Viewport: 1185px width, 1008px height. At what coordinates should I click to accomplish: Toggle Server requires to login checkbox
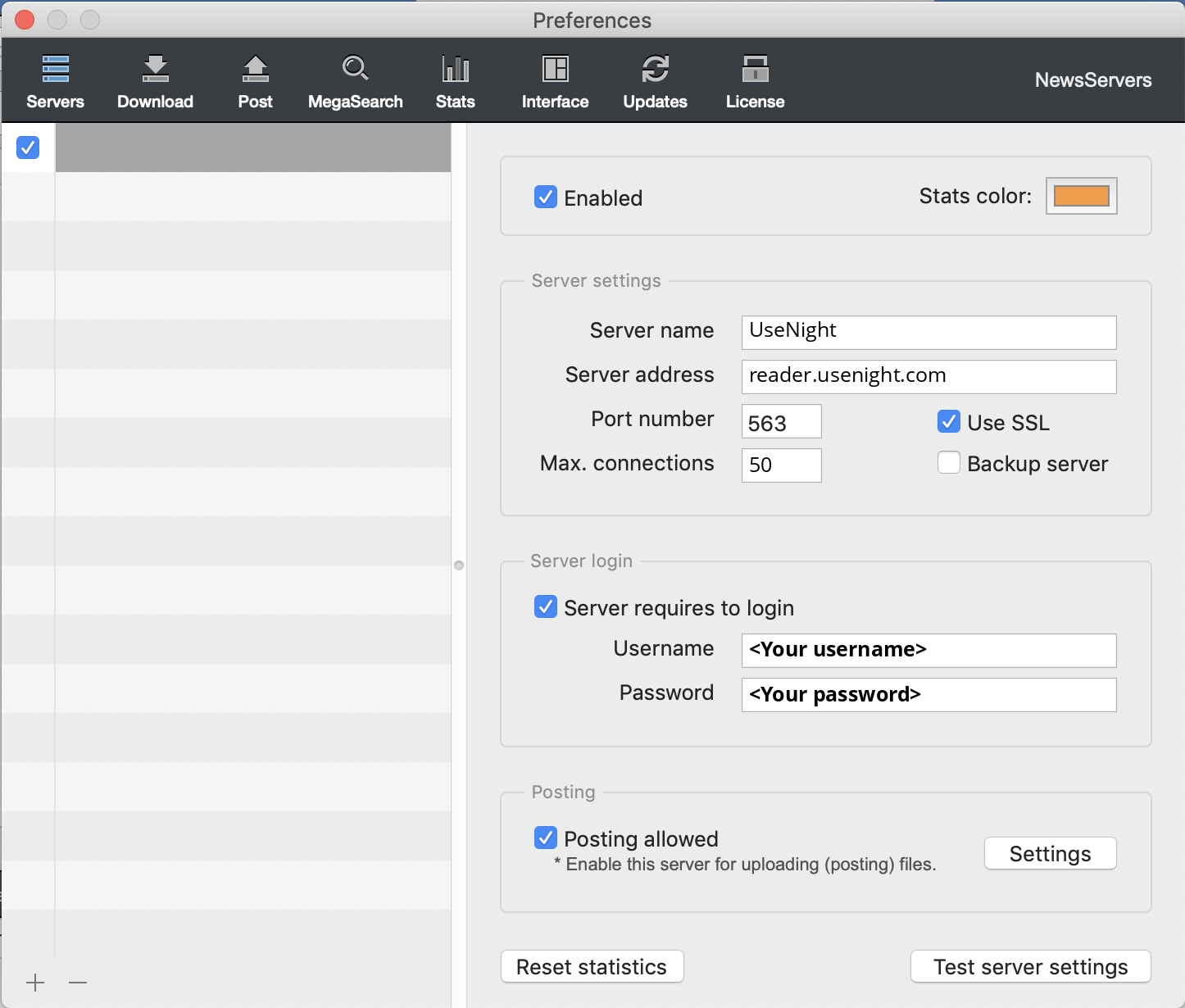click(546, 606)
